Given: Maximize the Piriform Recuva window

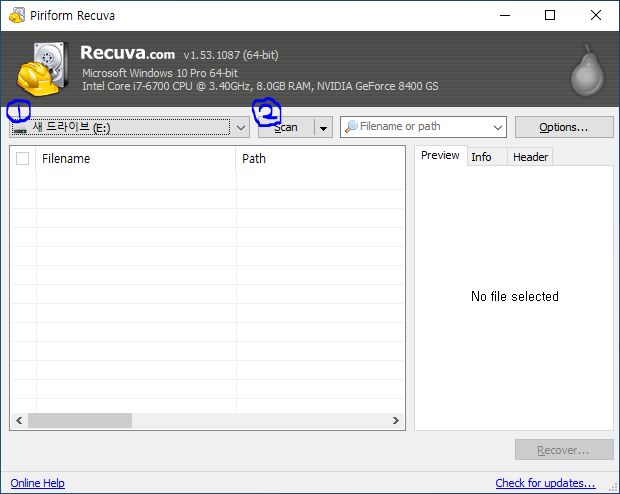Looking at the screenshot, I should (550, 15).
